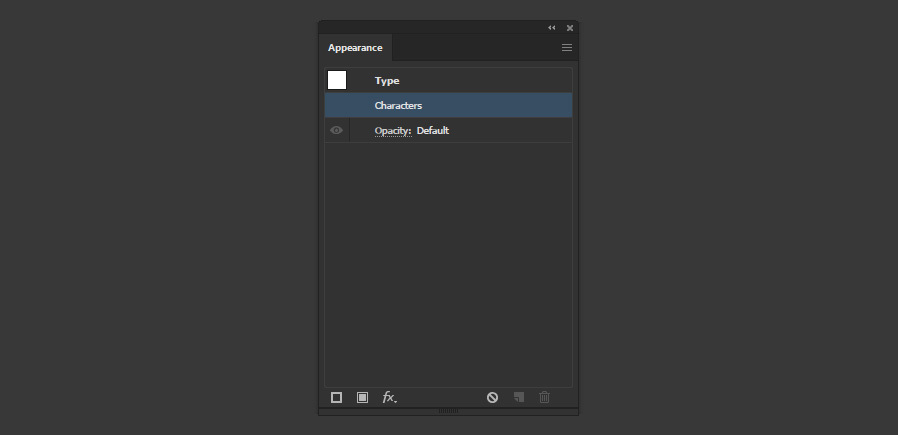898x435 pixels.
Task: Open the fx Add New Effect menu
Action: 389,397
